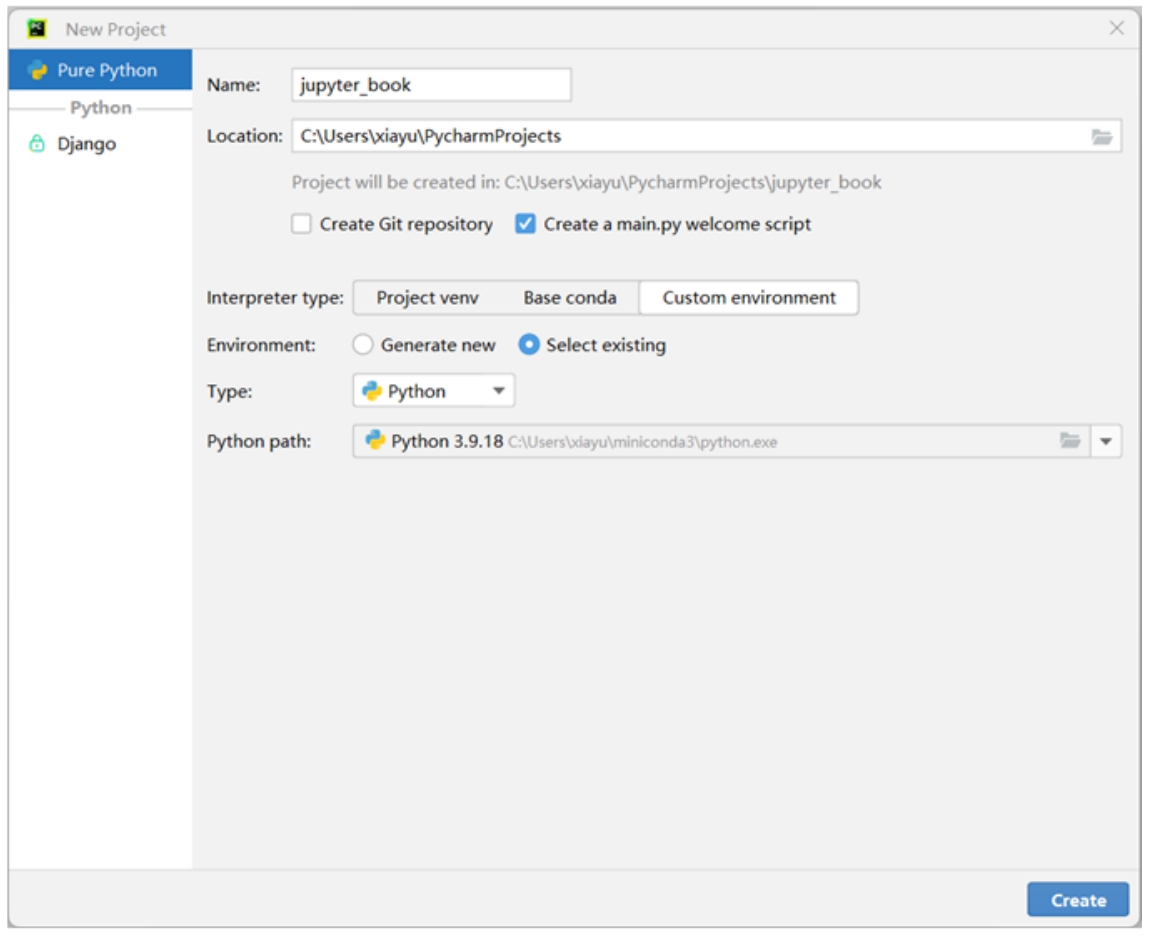Browse for Python path using folder icon
Viewport: 1151px width, 936px height.
[1070, 440]
